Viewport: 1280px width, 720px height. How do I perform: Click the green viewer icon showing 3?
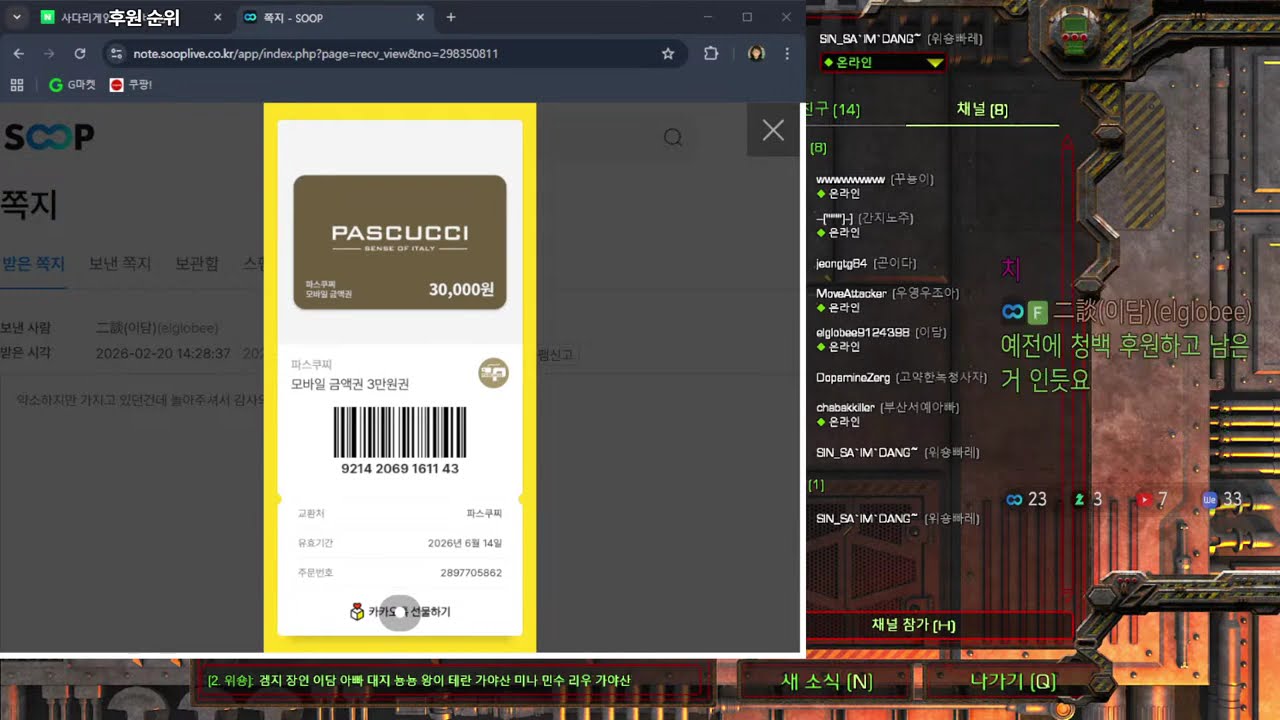pos(1079,499)
